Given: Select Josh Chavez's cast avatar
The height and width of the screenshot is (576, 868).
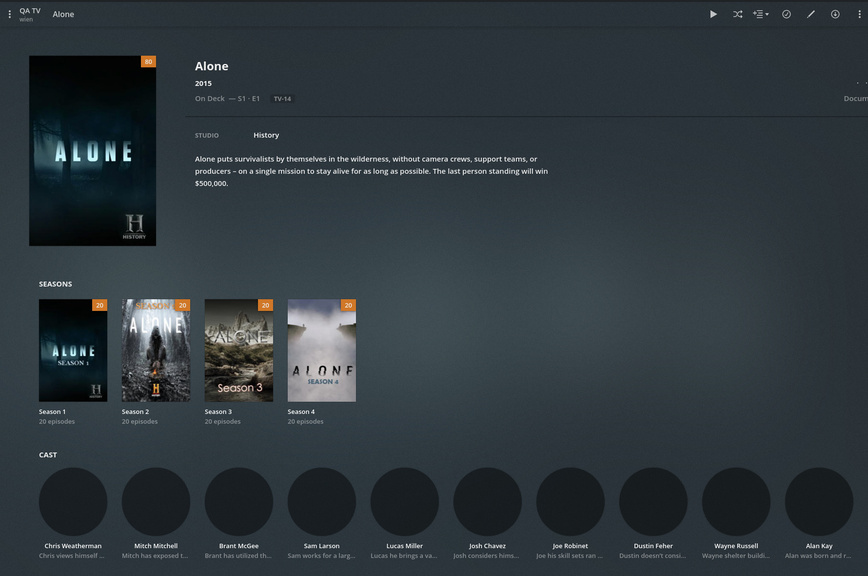Looking at the screenshot, I should point(488,502).
